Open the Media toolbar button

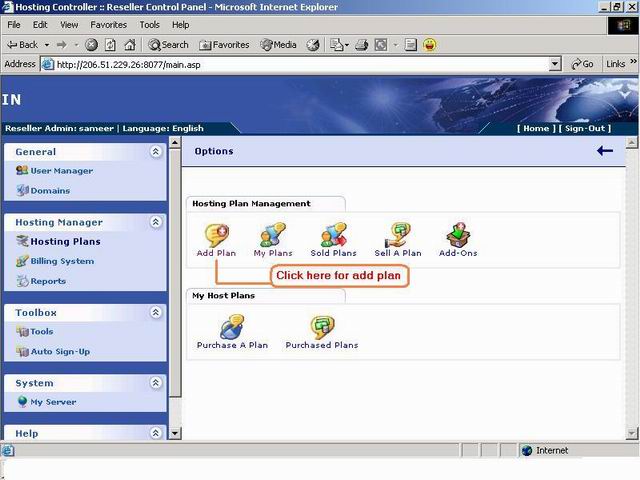click(279, 45)
